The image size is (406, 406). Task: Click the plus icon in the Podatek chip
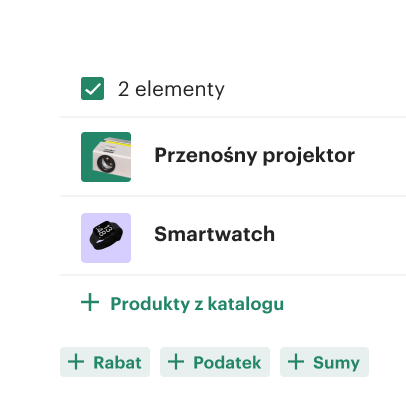[176, 362]
